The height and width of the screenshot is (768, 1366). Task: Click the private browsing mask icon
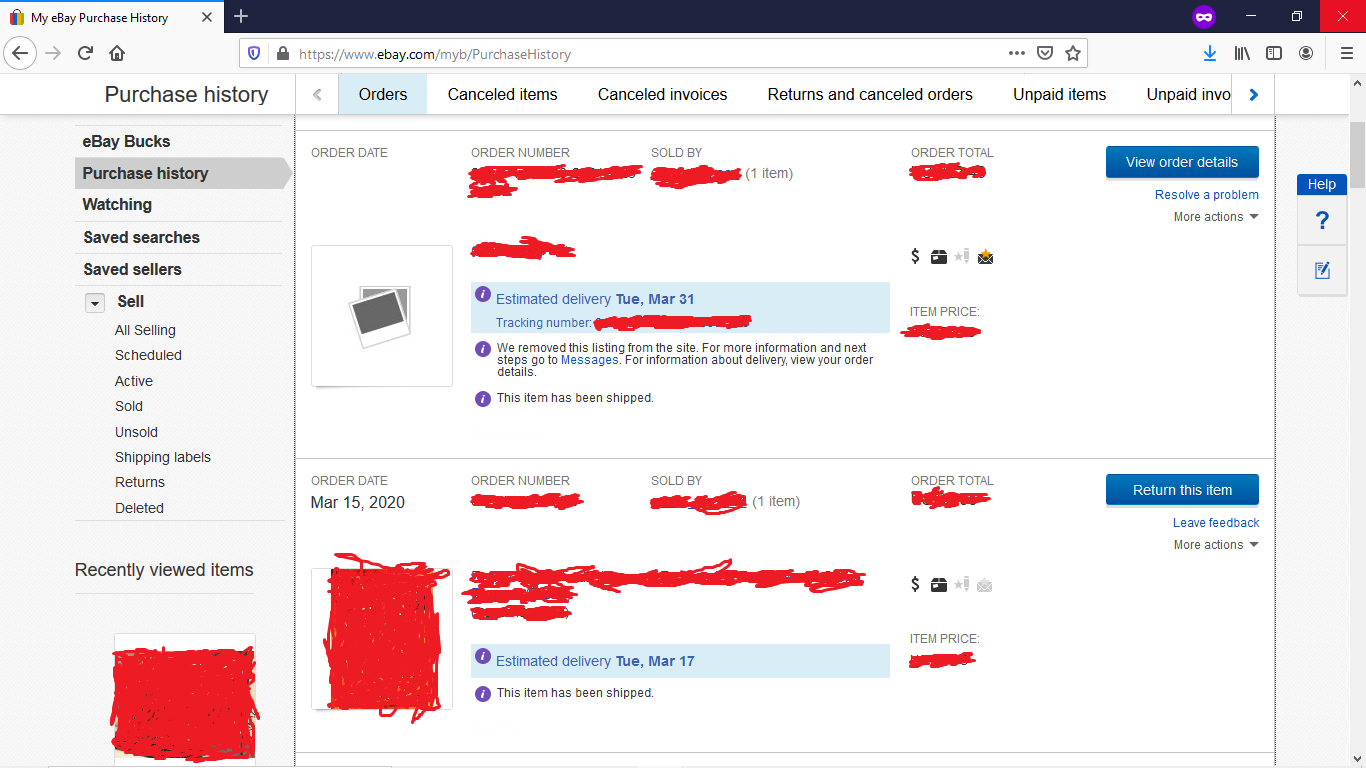click(x=1204, y=17)
